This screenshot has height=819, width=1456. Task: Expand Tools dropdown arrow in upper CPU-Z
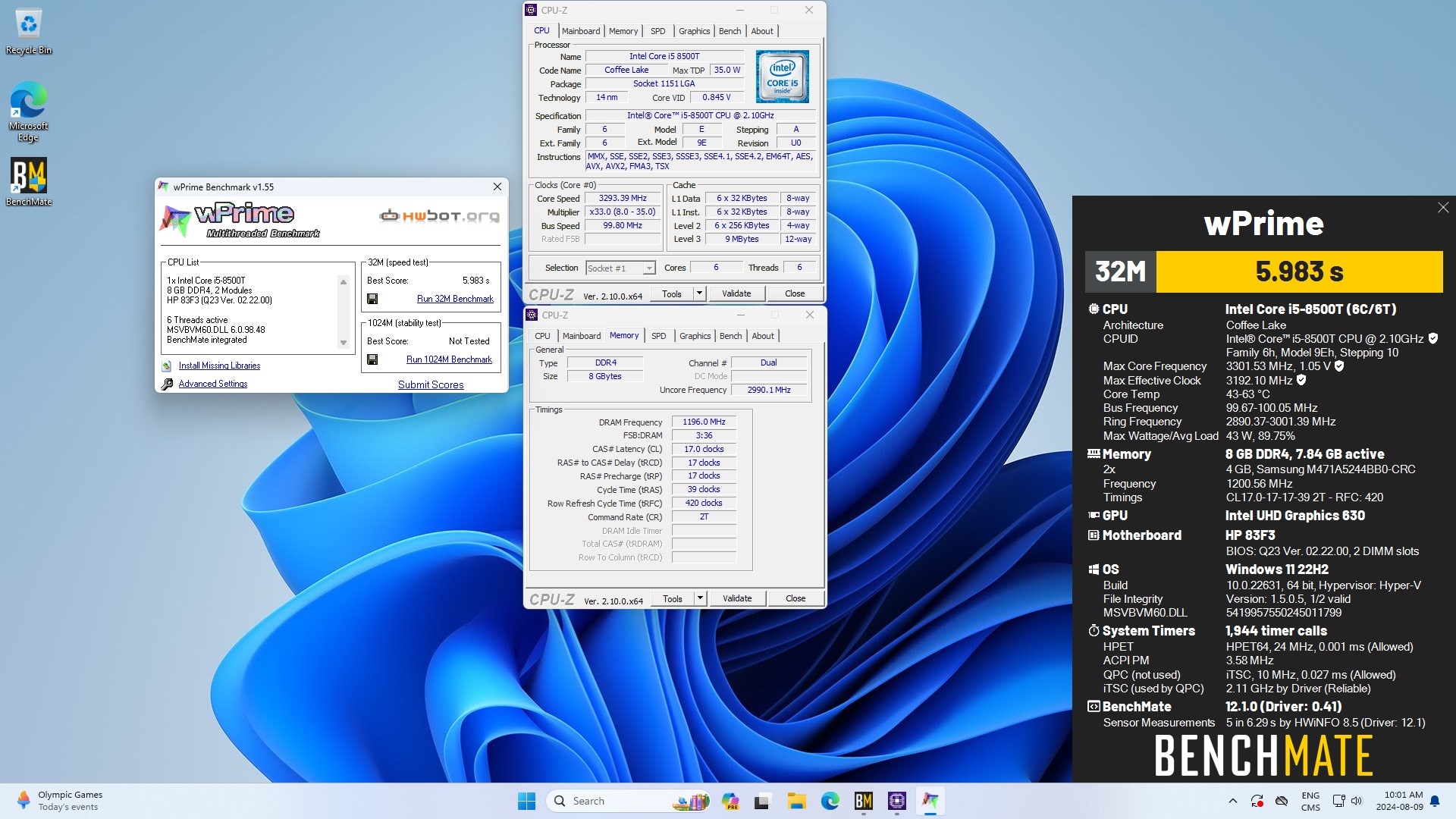[699, 293]
